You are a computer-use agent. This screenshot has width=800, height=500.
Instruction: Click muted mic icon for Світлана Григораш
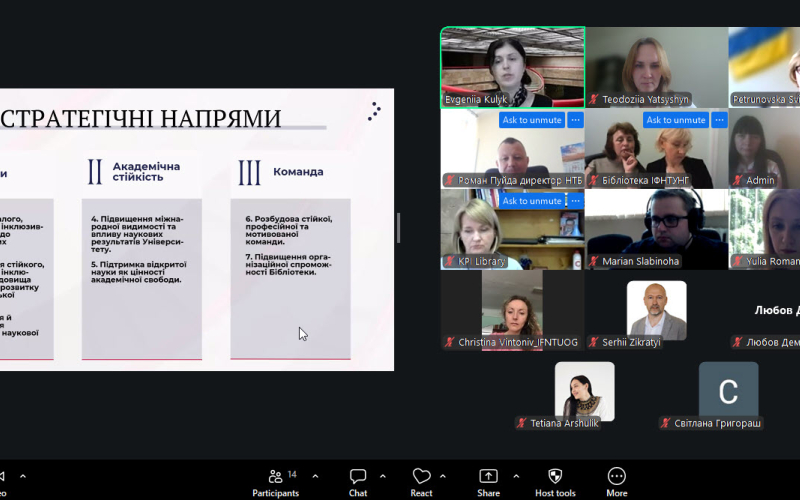coord(665,423)
